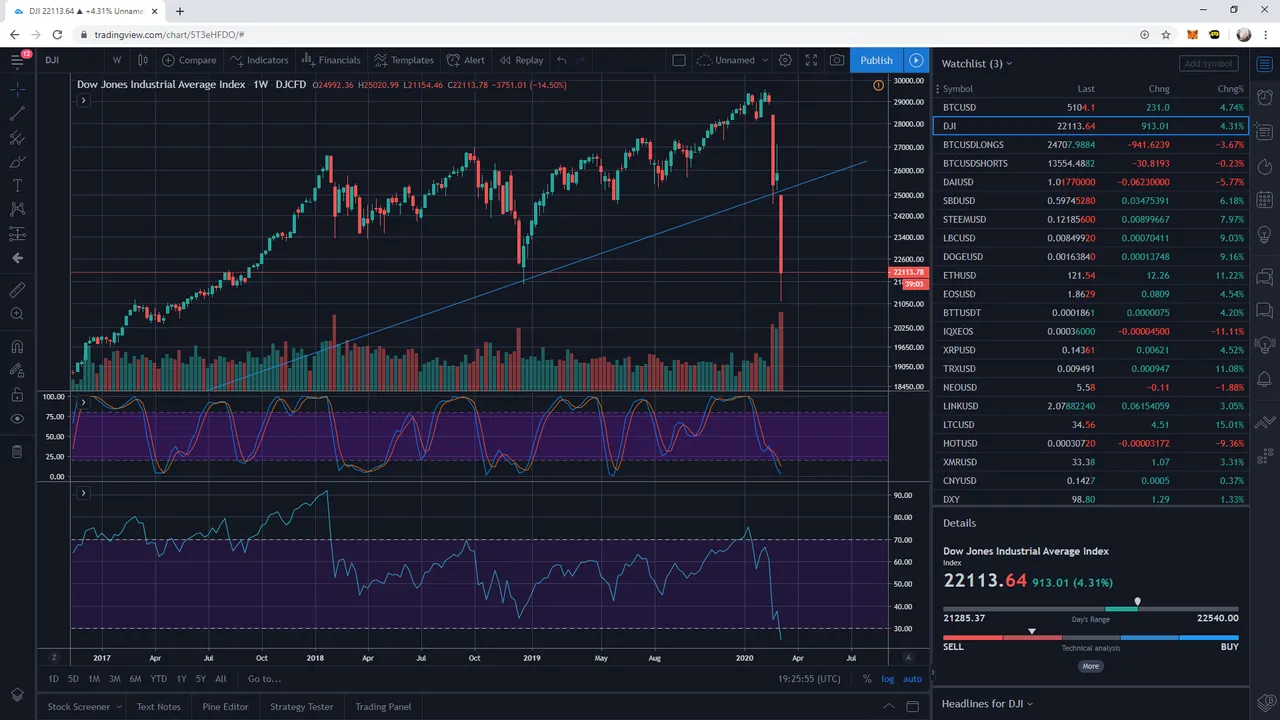Screen dimensions: 1280x720
Task: Open the Stock Screener tab
Action: point(84,707)
